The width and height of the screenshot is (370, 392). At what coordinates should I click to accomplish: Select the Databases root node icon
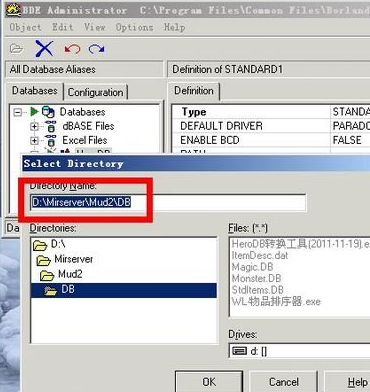[48, 112]
